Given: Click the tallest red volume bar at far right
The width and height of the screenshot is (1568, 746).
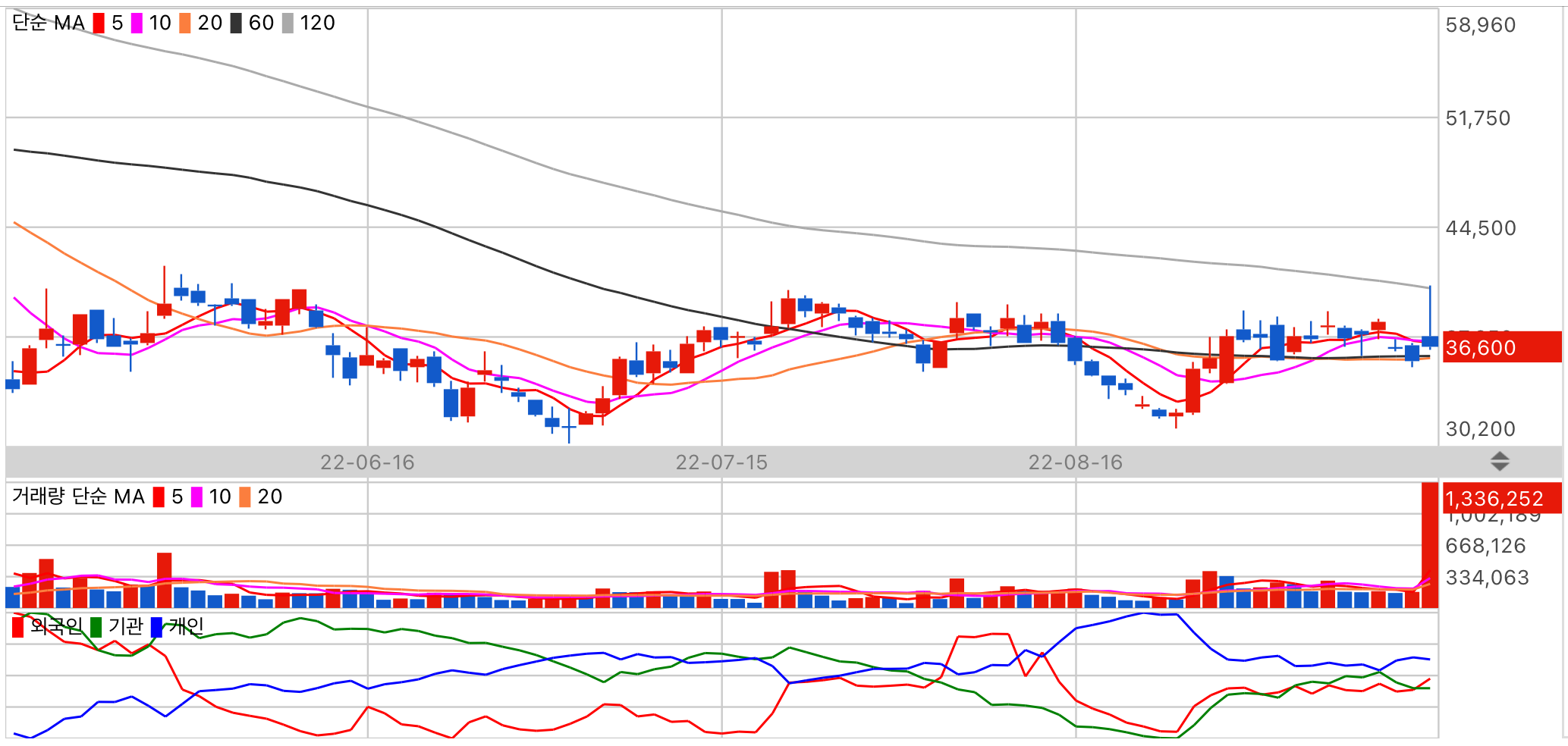Looking at the screenshot, I should click(x=1429, y=545).
